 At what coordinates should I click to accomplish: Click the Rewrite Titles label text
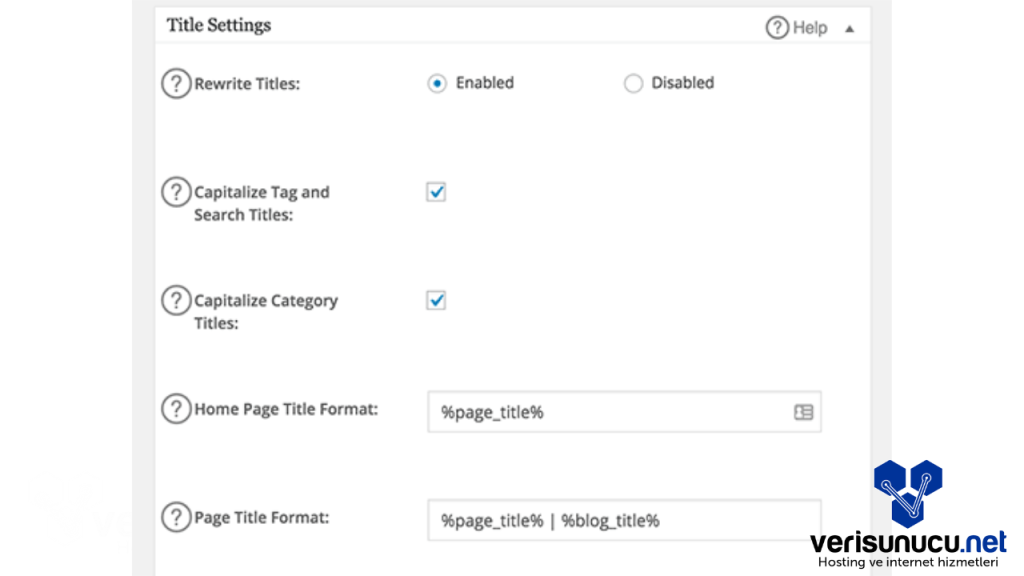click(x=247, y=84)
